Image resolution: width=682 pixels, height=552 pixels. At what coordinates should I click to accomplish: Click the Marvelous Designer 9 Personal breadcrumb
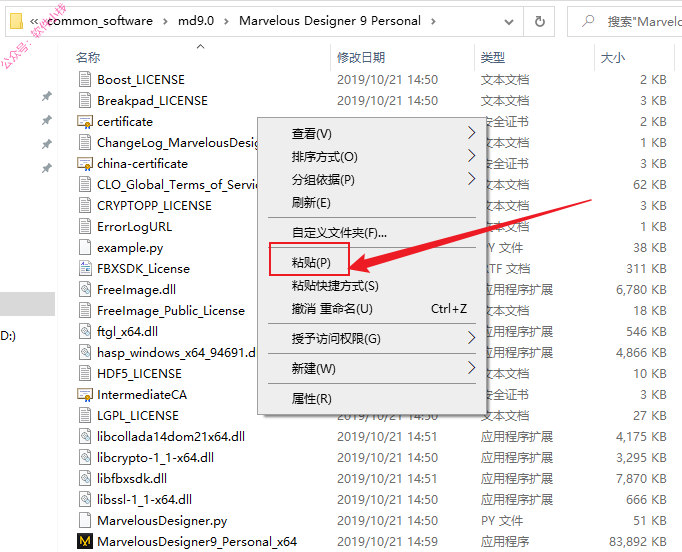point(330,21)
